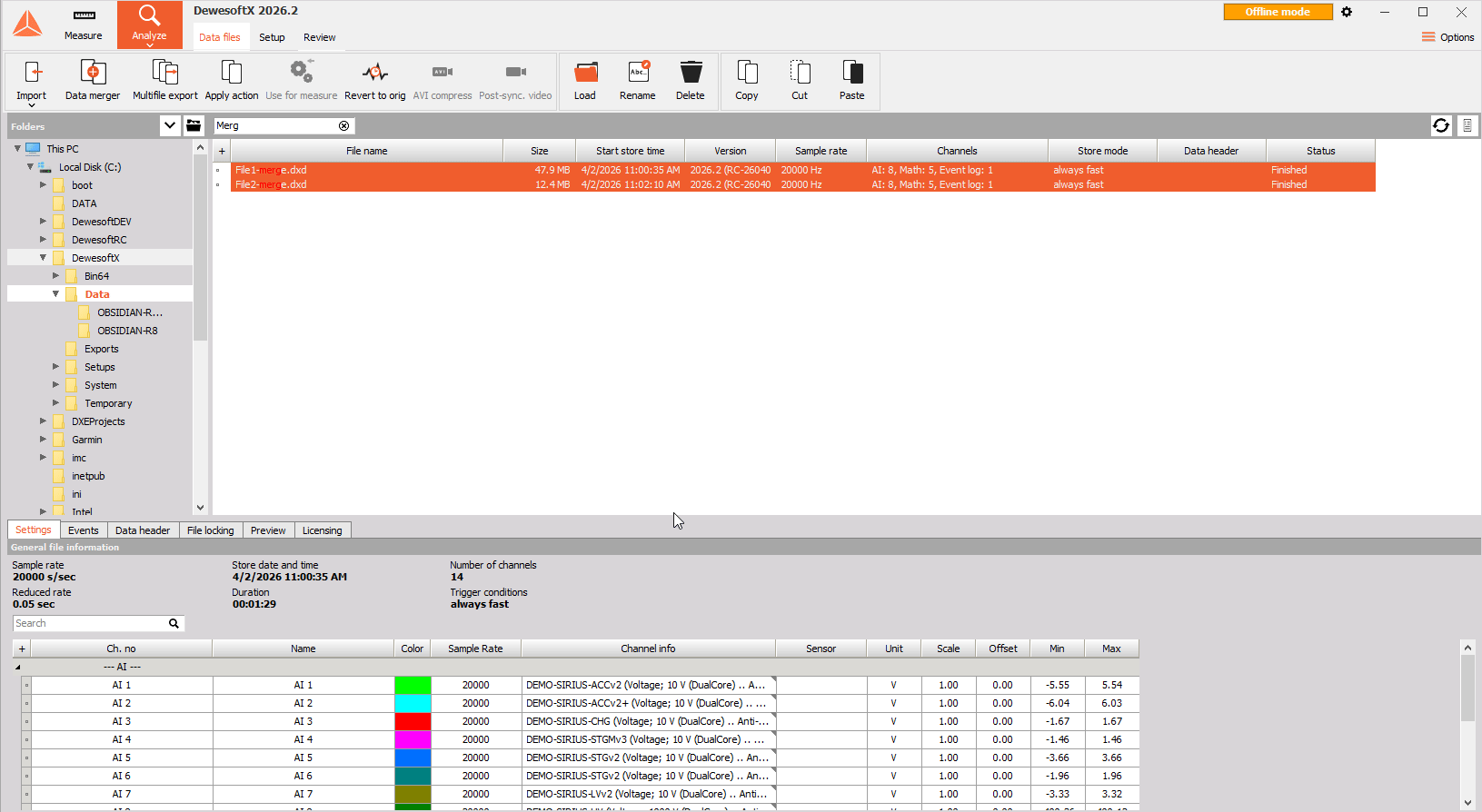Select the Analyze mode button

149,25
